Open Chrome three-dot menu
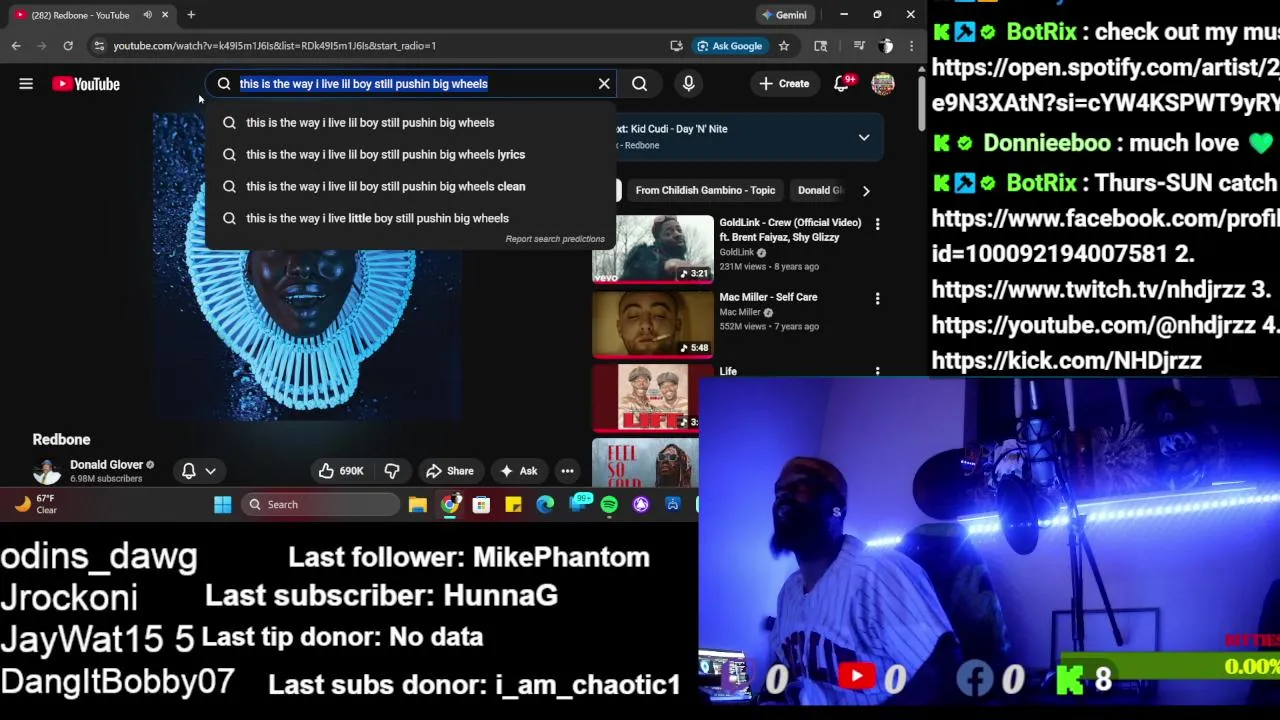This screenshot has height=720, width=1280. [x=911, y=46]
